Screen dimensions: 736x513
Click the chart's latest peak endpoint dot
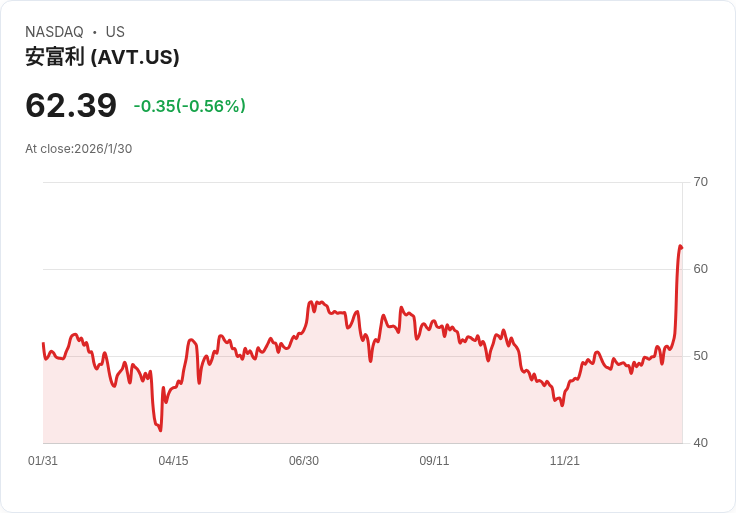681,247
